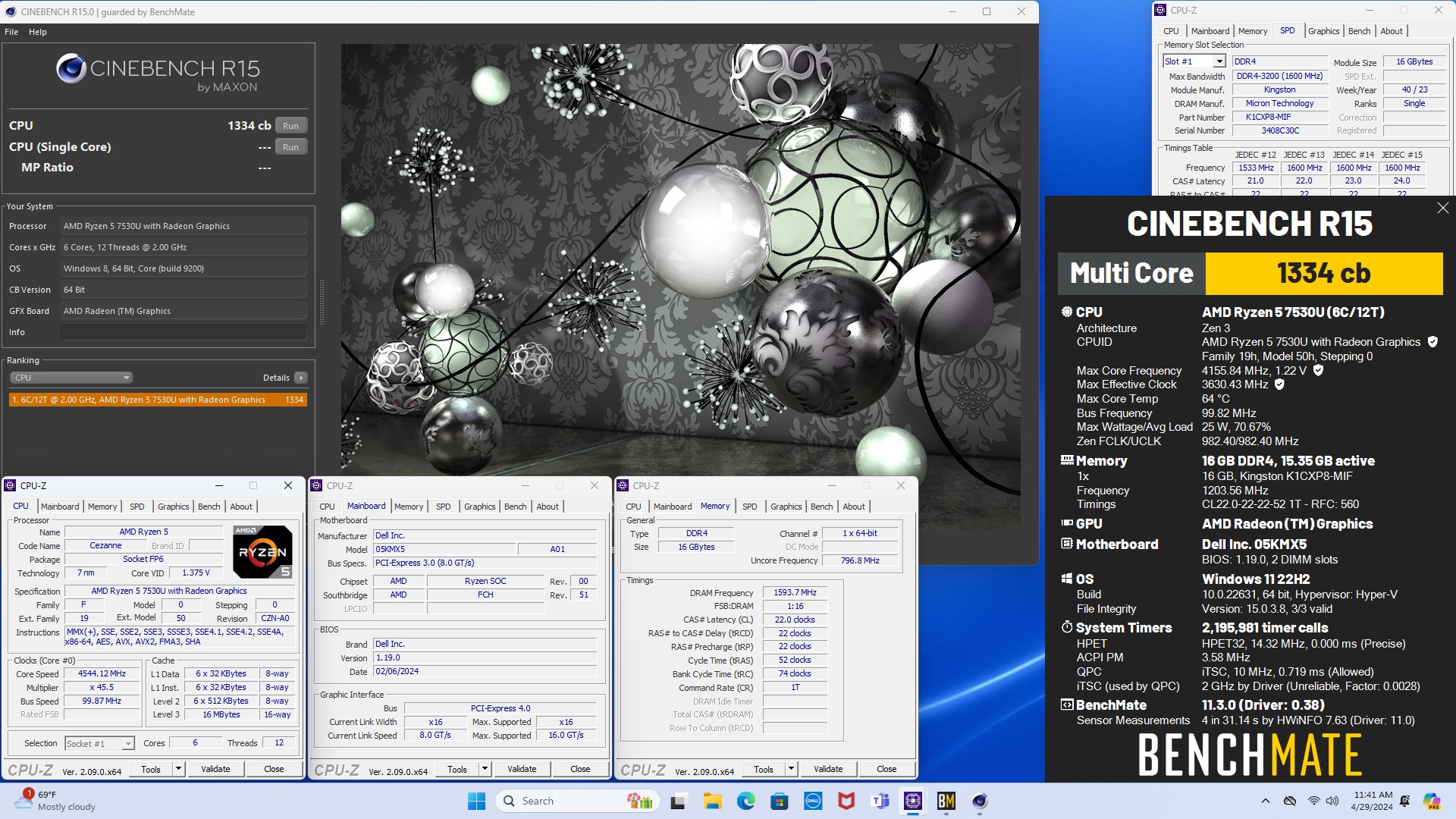Open McAfee from the taskbar

click(846, 801)
